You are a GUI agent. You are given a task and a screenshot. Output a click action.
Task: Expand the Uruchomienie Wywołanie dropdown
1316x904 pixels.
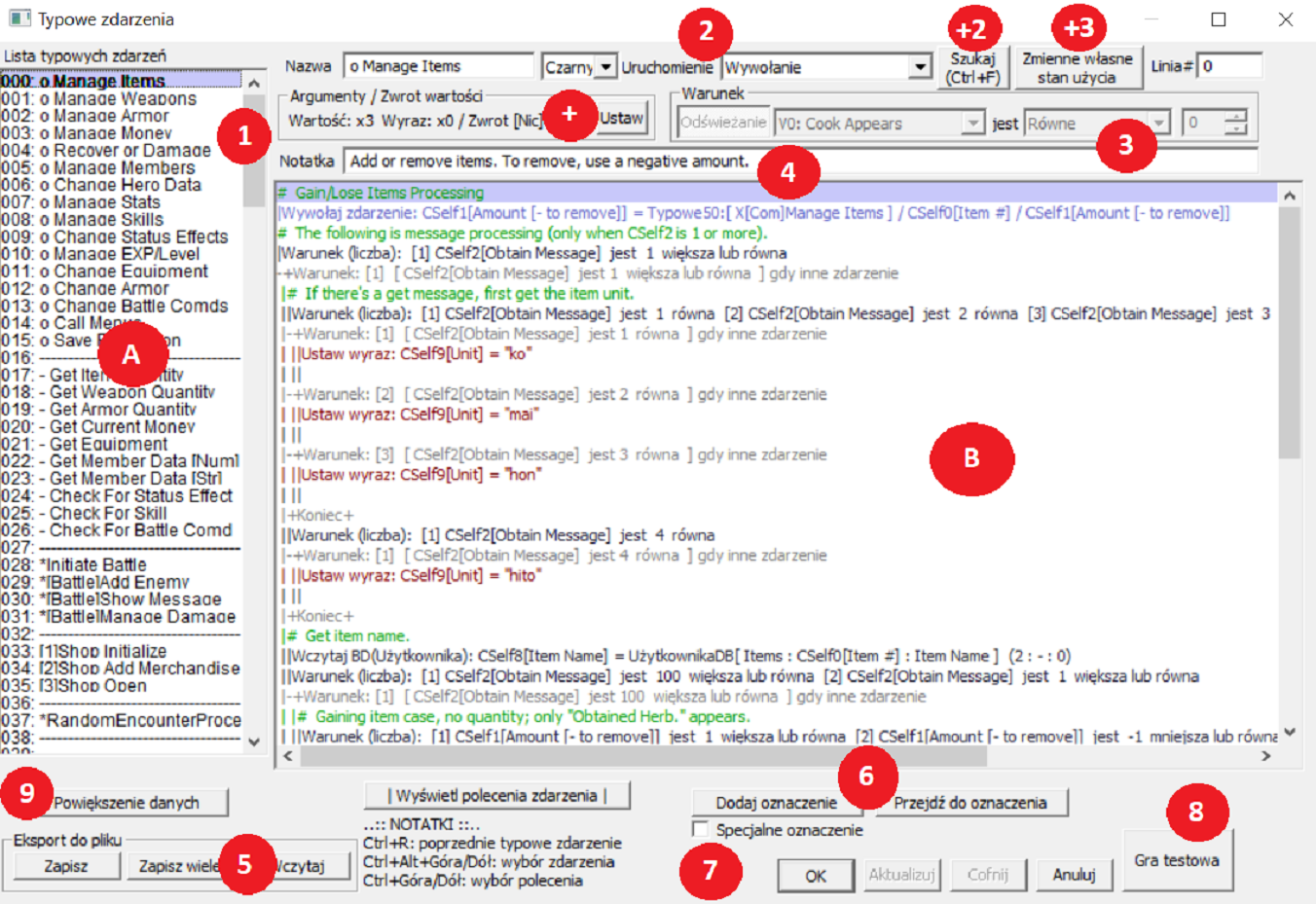(920, 67)
